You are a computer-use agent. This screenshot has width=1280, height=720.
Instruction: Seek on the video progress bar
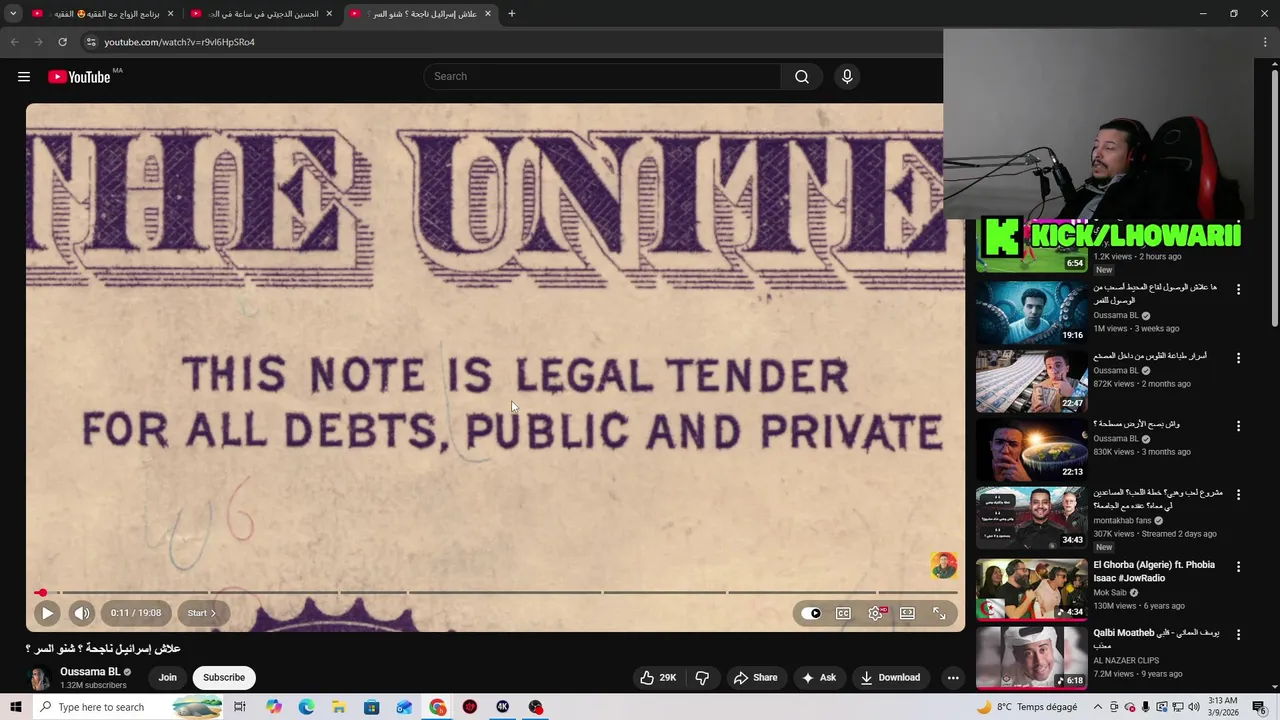click(x=496, y=593)
